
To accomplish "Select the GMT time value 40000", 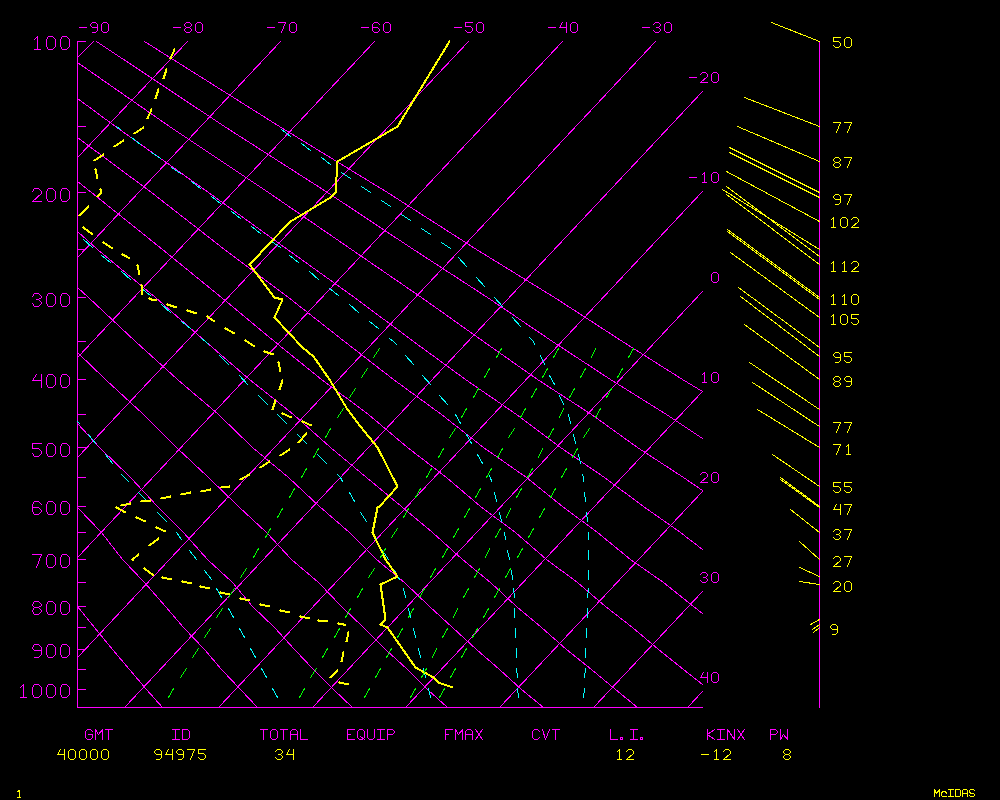I will tap(84, 755).
